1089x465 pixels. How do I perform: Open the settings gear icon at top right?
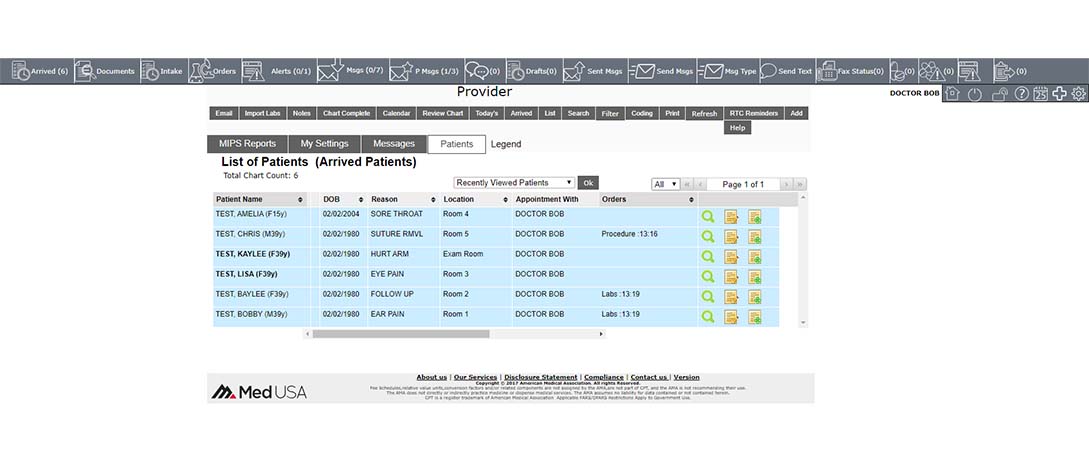(x=1078, y=94)
